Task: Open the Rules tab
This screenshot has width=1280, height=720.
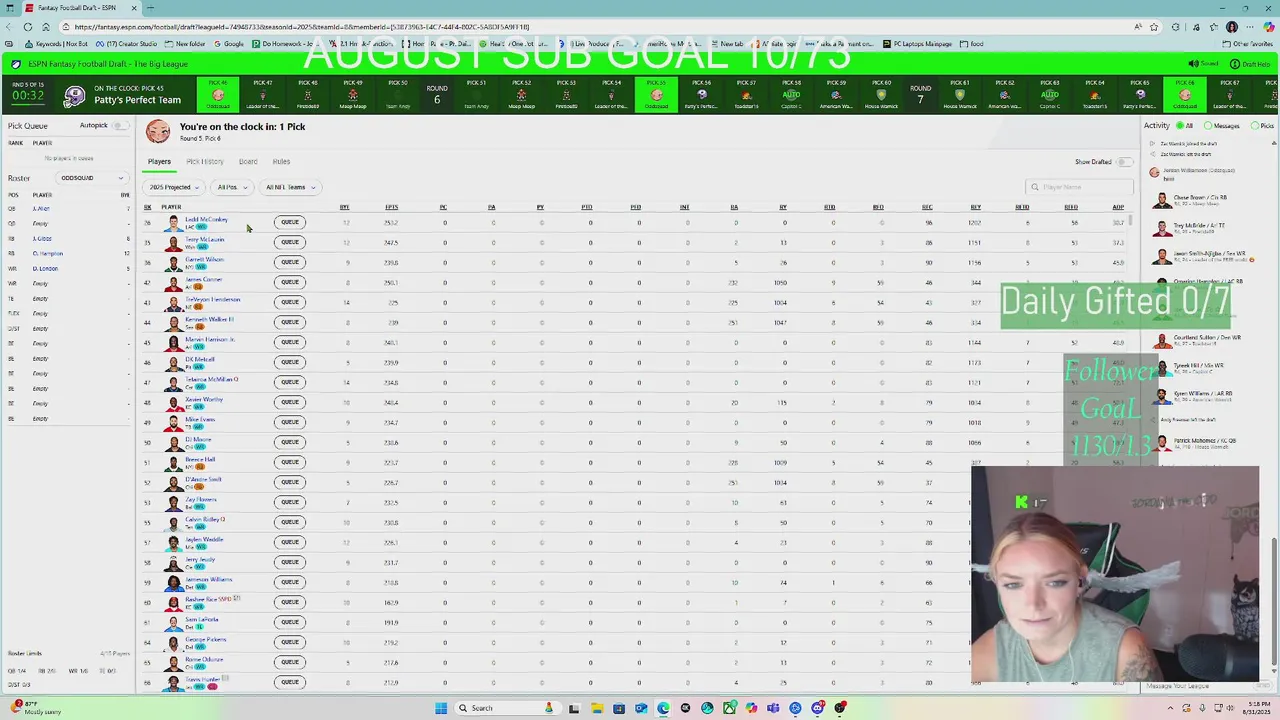Action: pos(281,161)
